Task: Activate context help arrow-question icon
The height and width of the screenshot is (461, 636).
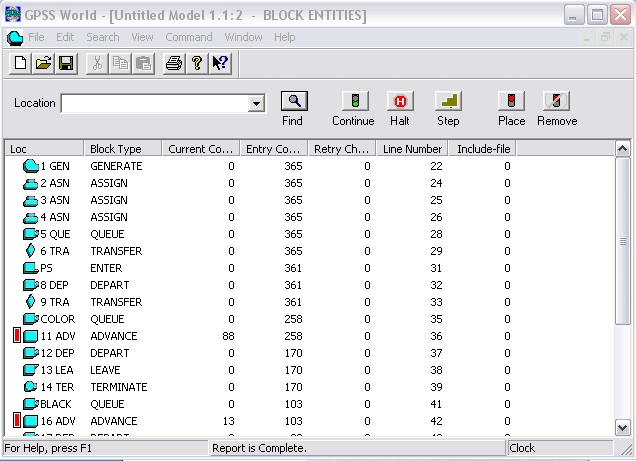Action: point(220,64)
